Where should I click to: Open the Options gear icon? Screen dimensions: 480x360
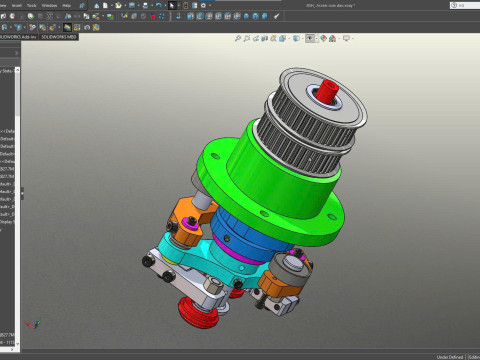point(203,6)
